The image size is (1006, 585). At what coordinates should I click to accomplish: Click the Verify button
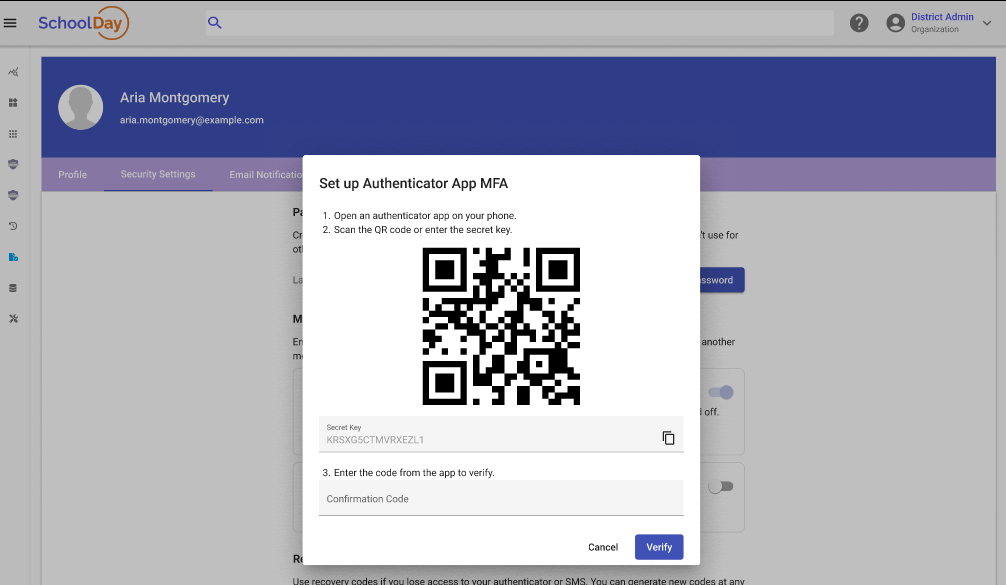pyautogui.click(x=659, y=547)
